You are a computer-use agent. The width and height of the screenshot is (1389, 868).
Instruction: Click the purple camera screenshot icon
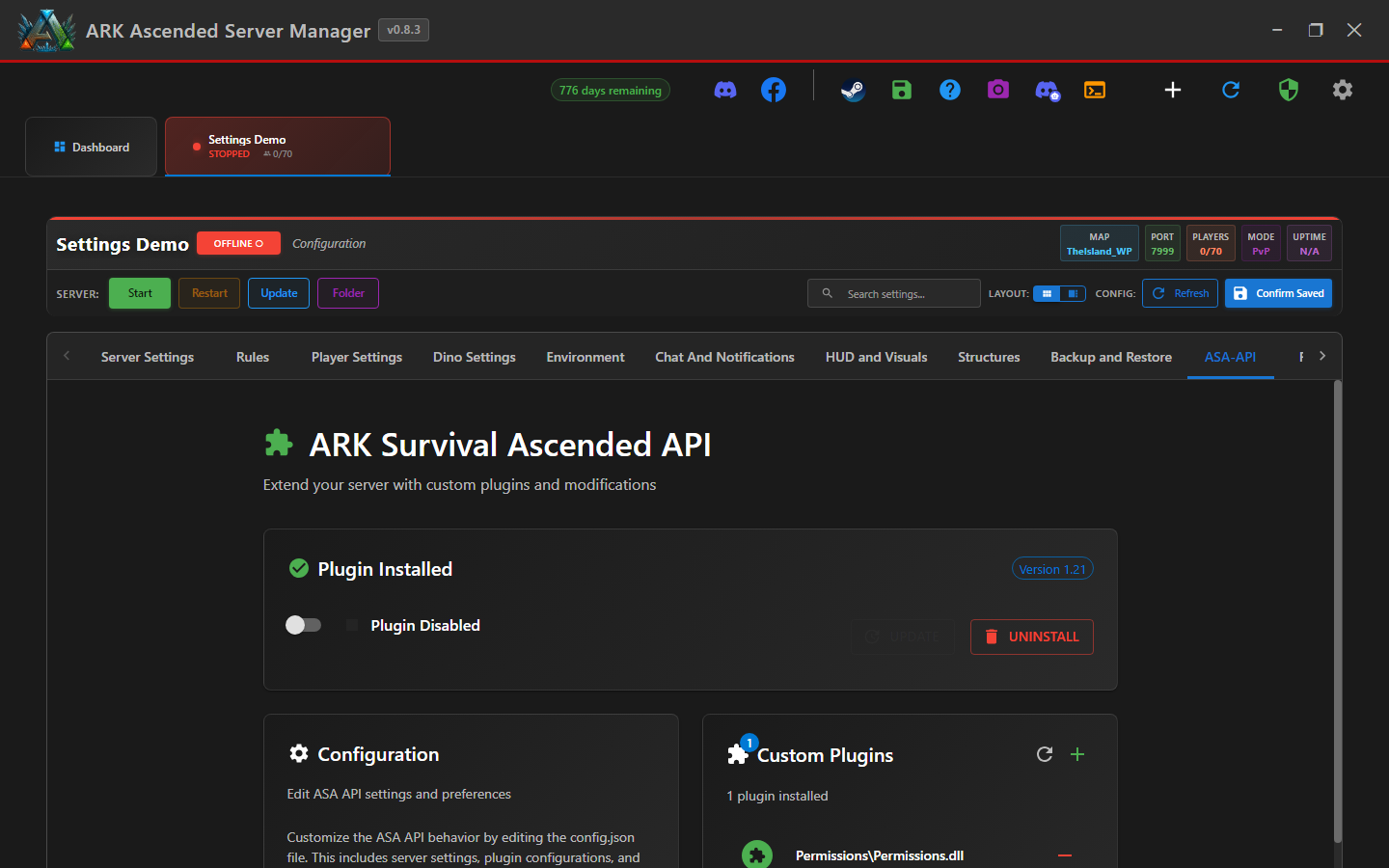point(998,90)
